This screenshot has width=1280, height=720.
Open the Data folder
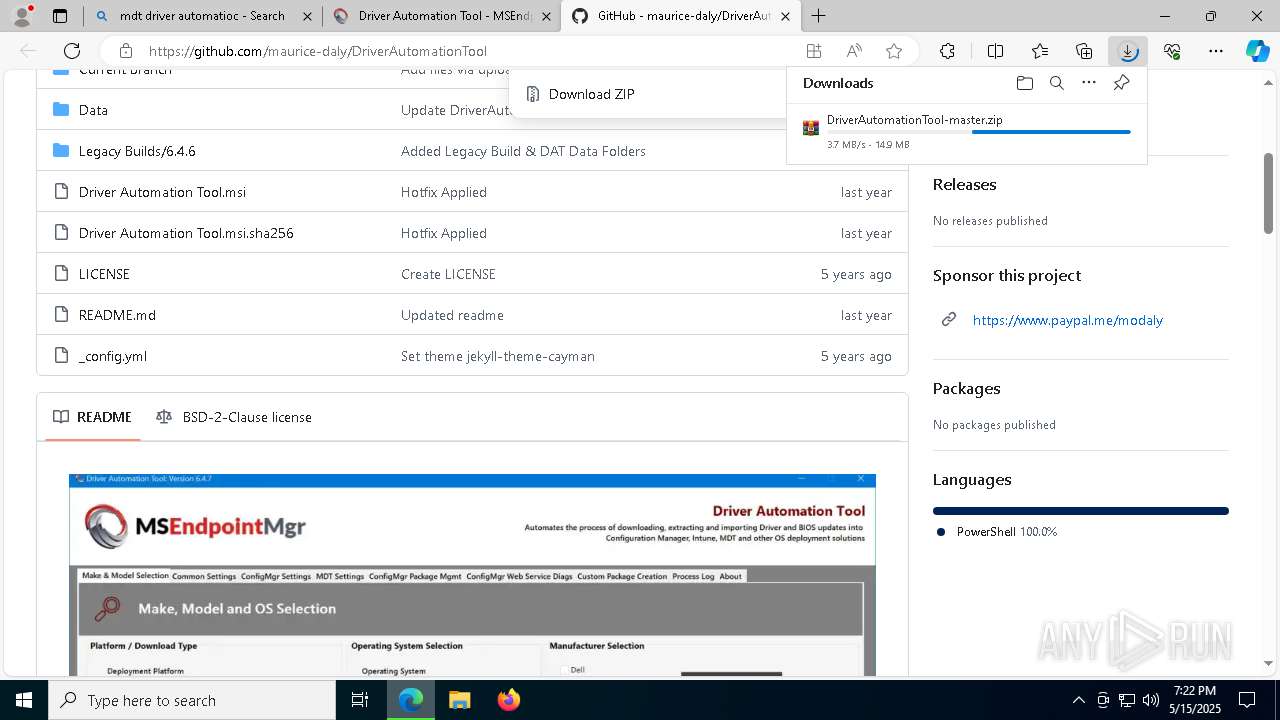(x=93, y=110)
